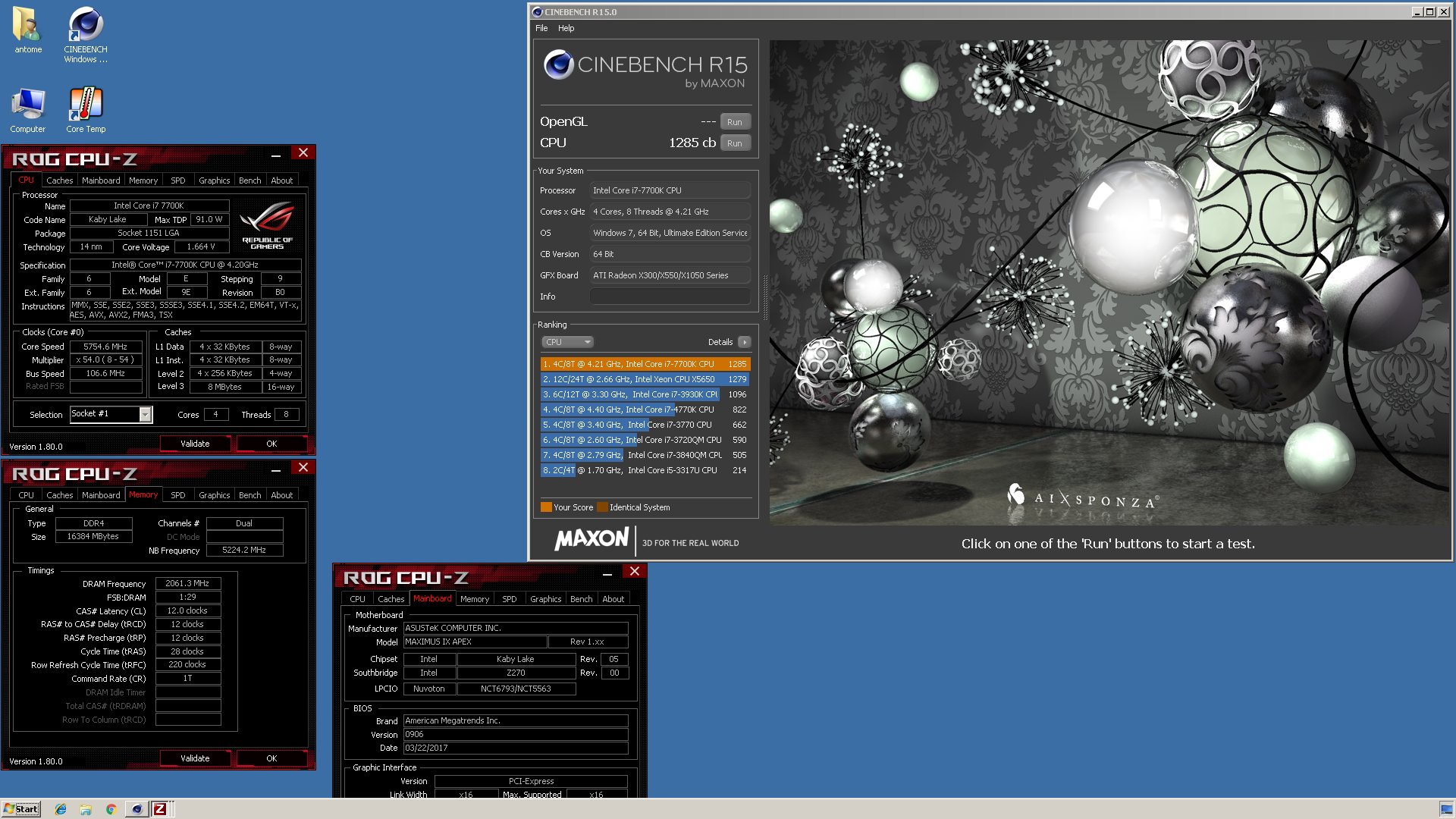Switch to Cinebench via taskbar icon
Viewport: 1456px width, 819px height.
(136, 809)
